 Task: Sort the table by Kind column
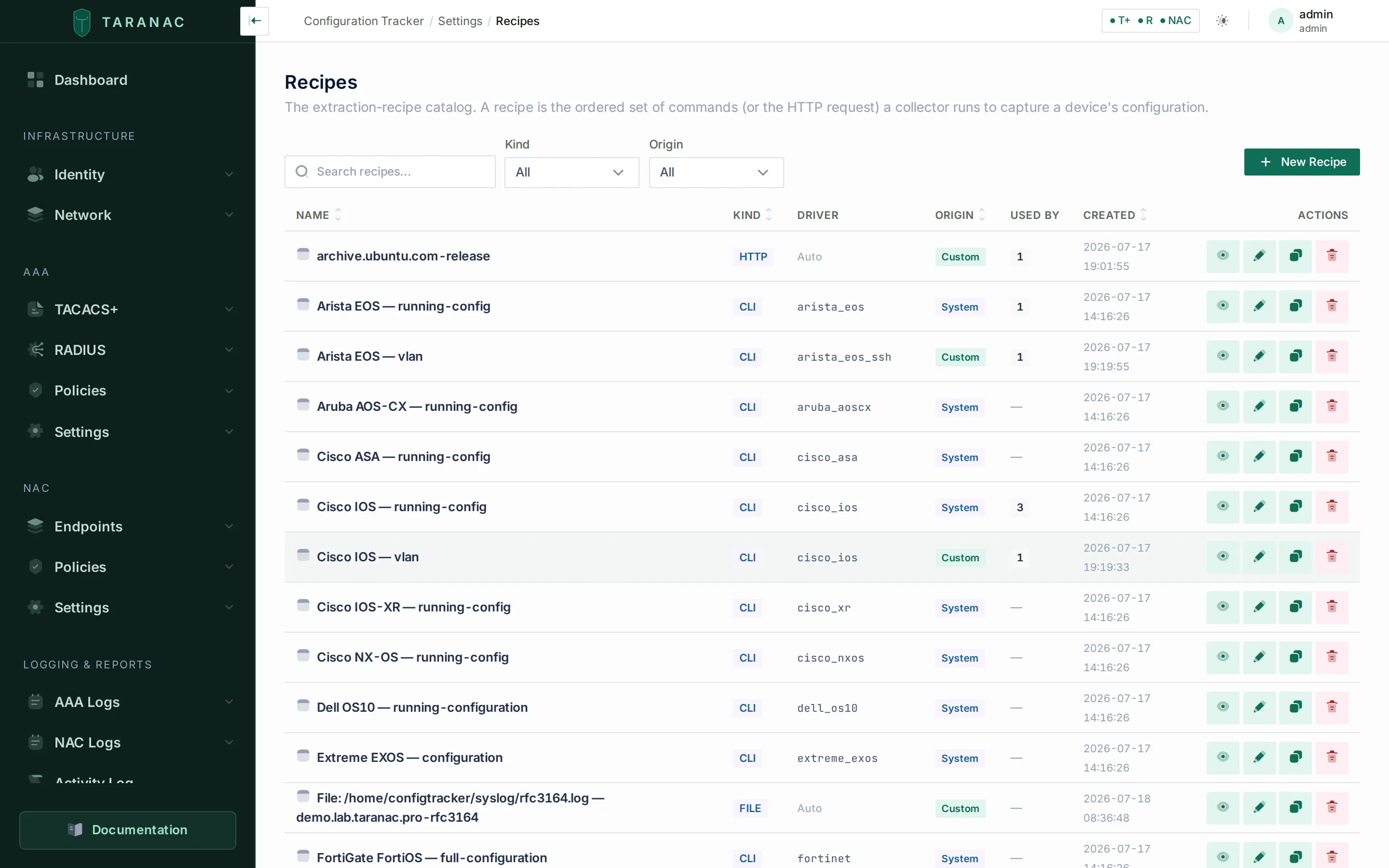752,215
